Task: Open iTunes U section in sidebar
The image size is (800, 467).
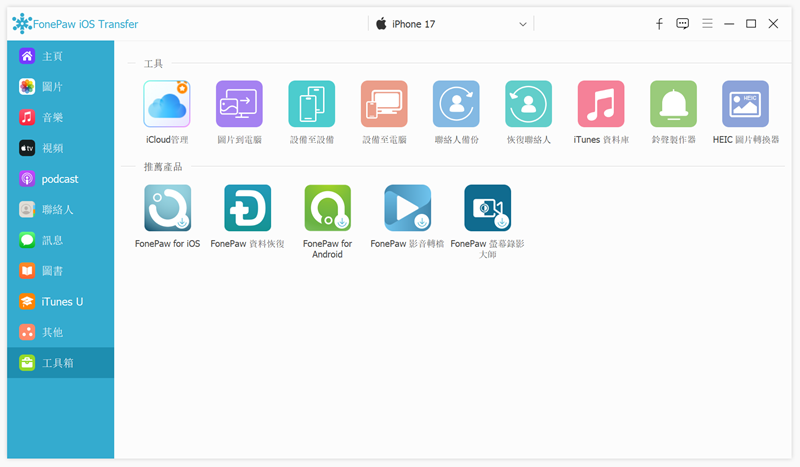Action: (x=61, y=301)
